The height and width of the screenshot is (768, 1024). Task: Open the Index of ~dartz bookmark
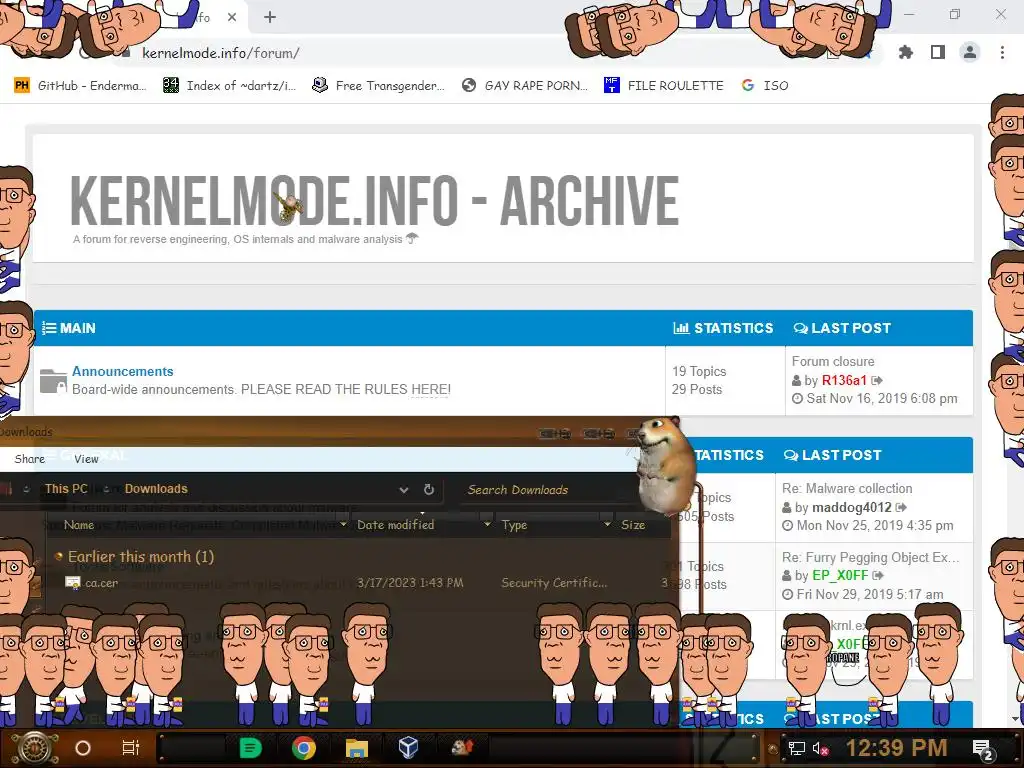pos(229,86)
